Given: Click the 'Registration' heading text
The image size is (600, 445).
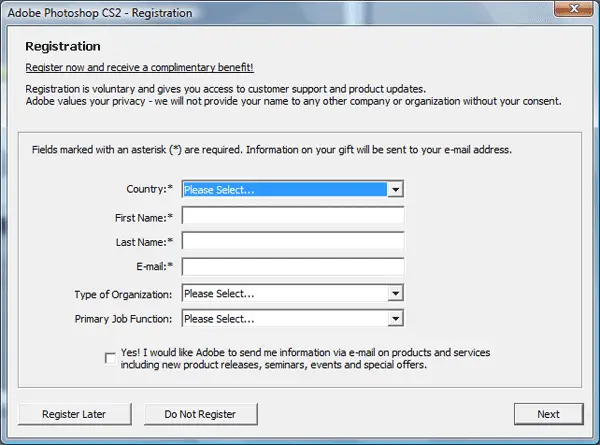Looking at the screenshot, I should (x=63, y=46).
